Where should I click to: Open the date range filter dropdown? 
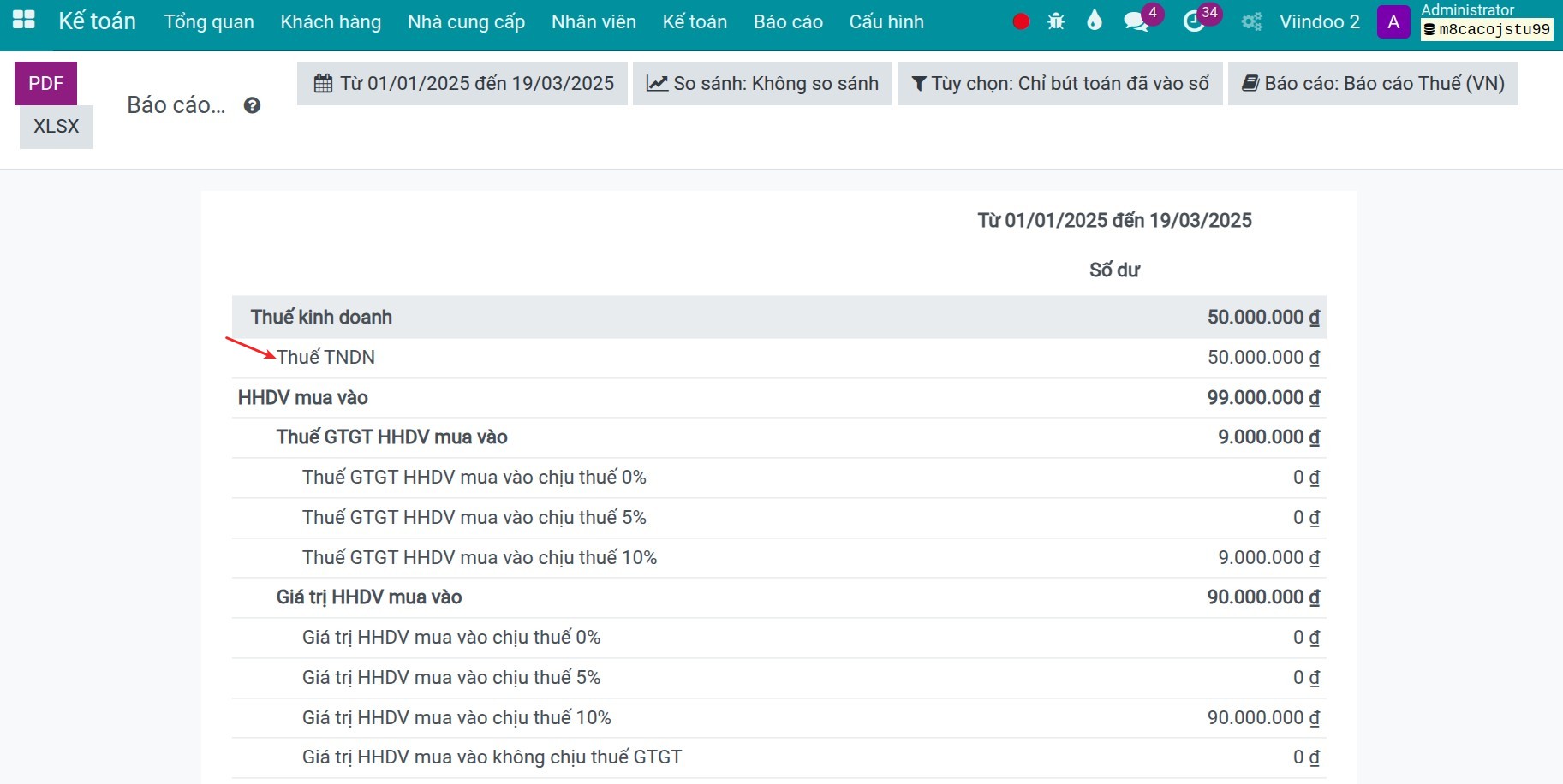click(x=462, y=83)
